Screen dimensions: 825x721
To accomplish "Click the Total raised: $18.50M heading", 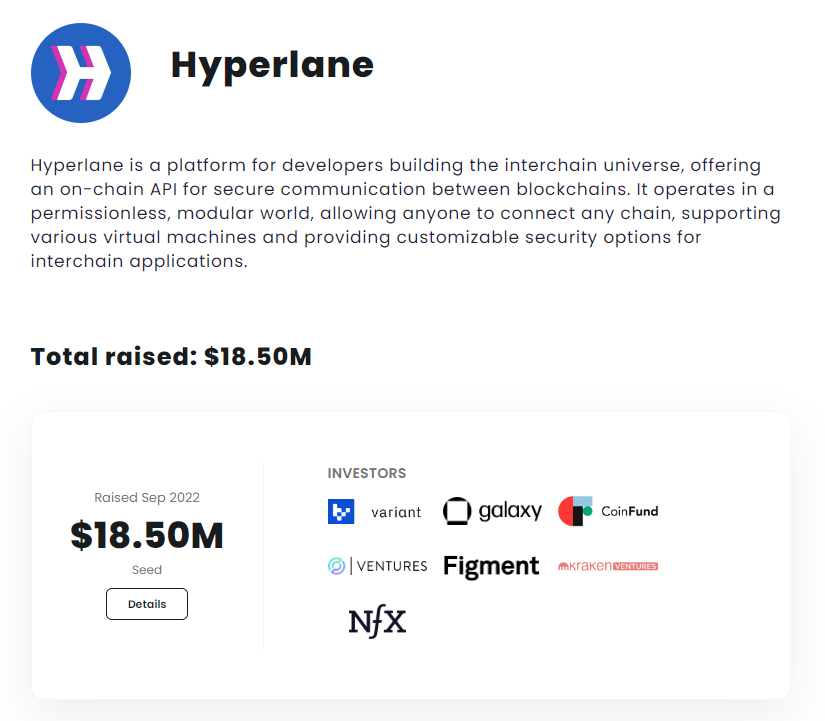I will (x=171, y=357).
